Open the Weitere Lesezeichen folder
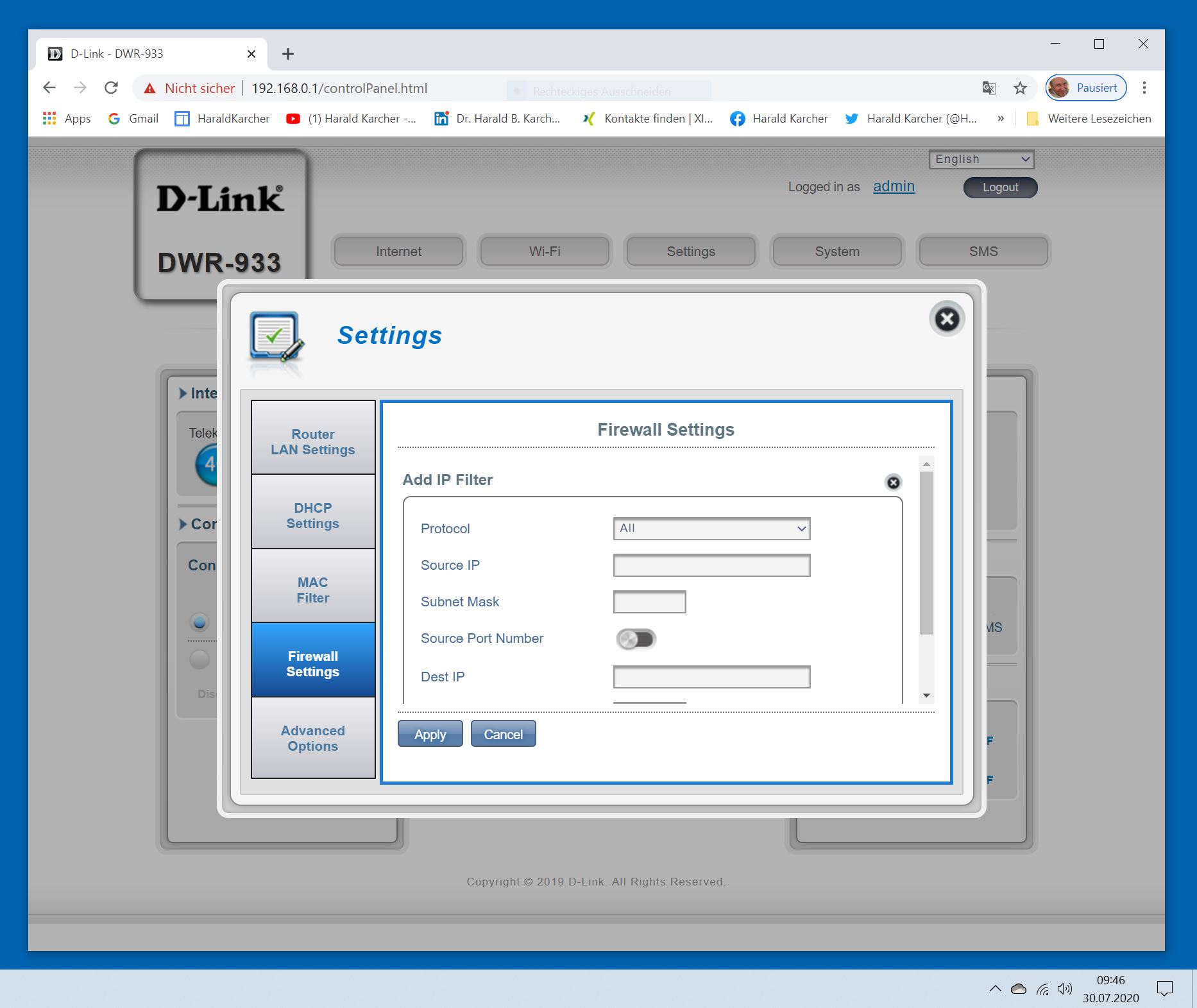Viewport: 1197px width, 1008px height. [x=1089, y=119]
